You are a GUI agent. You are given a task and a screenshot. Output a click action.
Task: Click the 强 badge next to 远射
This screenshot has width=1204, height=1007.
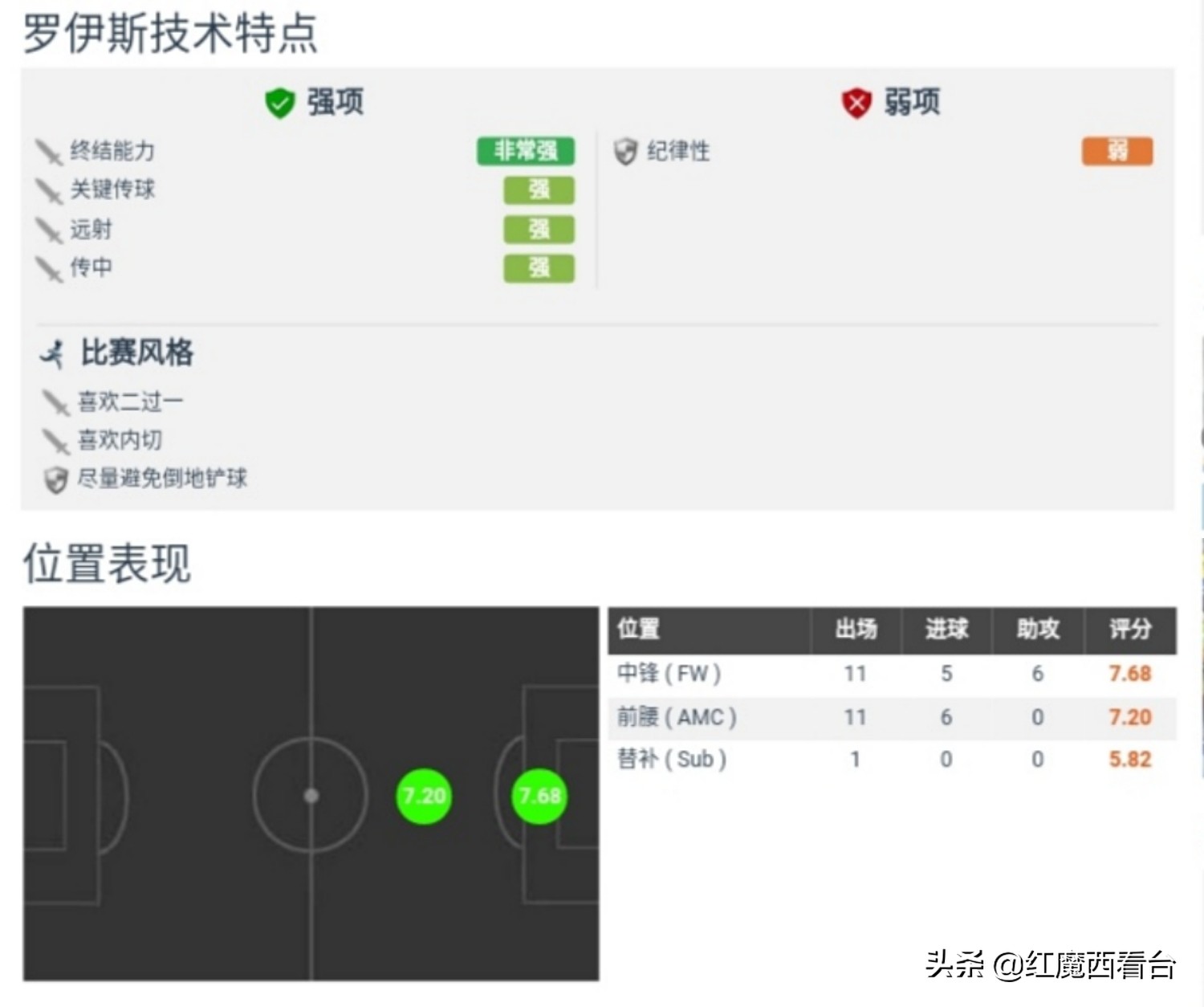pos(538,230)
